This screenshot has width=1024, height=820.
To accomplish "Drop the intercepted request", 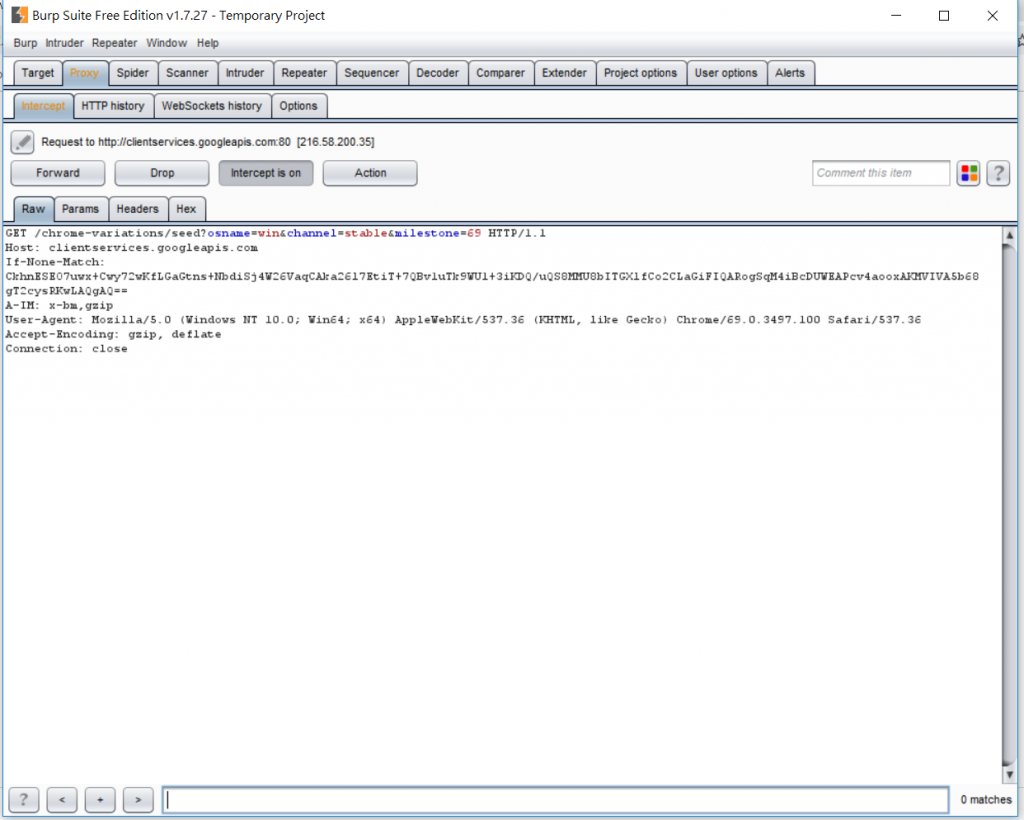I will (x=162, y=173).
